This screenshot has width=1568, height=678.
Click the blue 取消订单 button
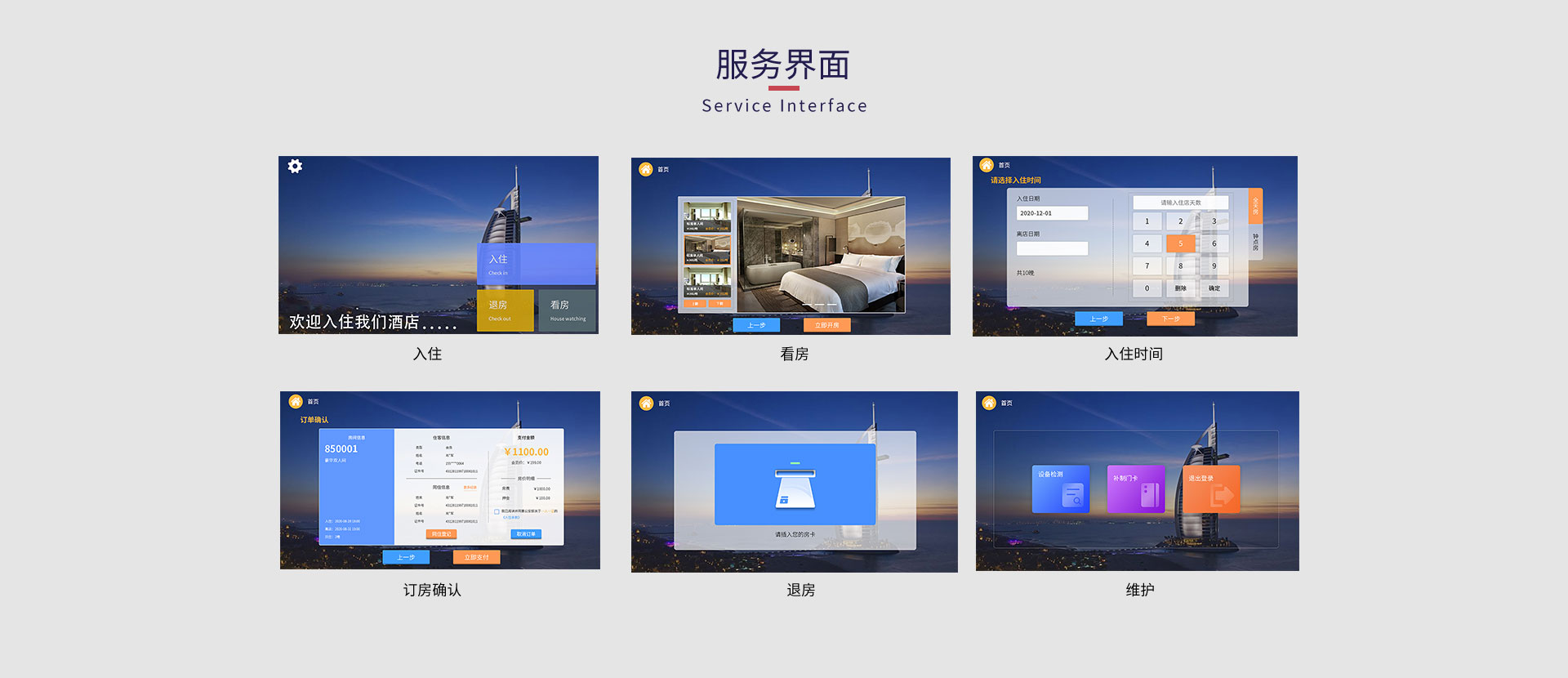526,534
